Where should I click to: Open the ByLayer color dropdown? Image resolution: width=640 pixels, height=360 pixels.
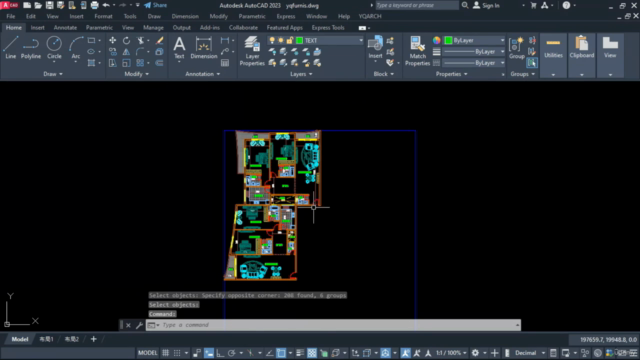(502, 40)
